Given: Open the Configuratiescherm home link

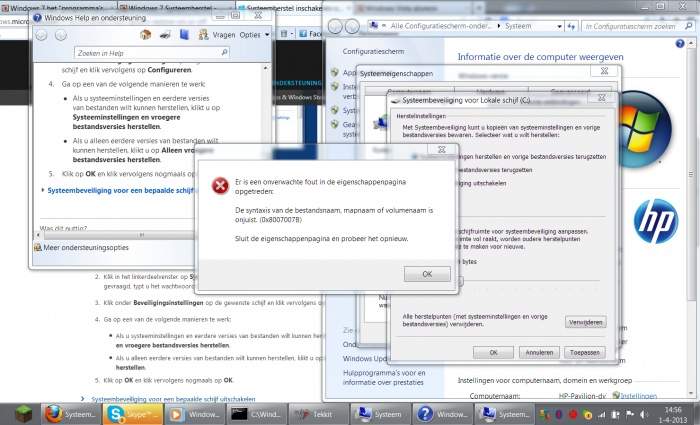Looking at the screenshot, I should point(373,51).
